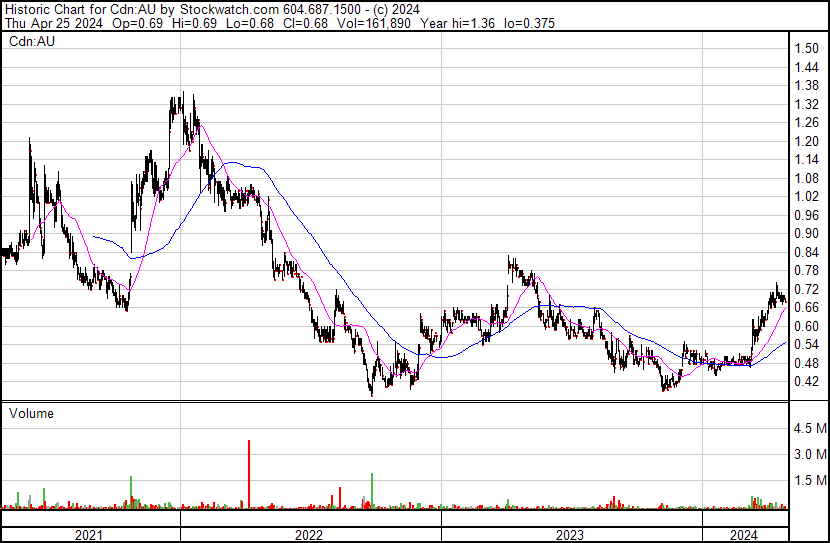Click the 0.66 price axis label
830x543 pixels.
tap(807, 307)
